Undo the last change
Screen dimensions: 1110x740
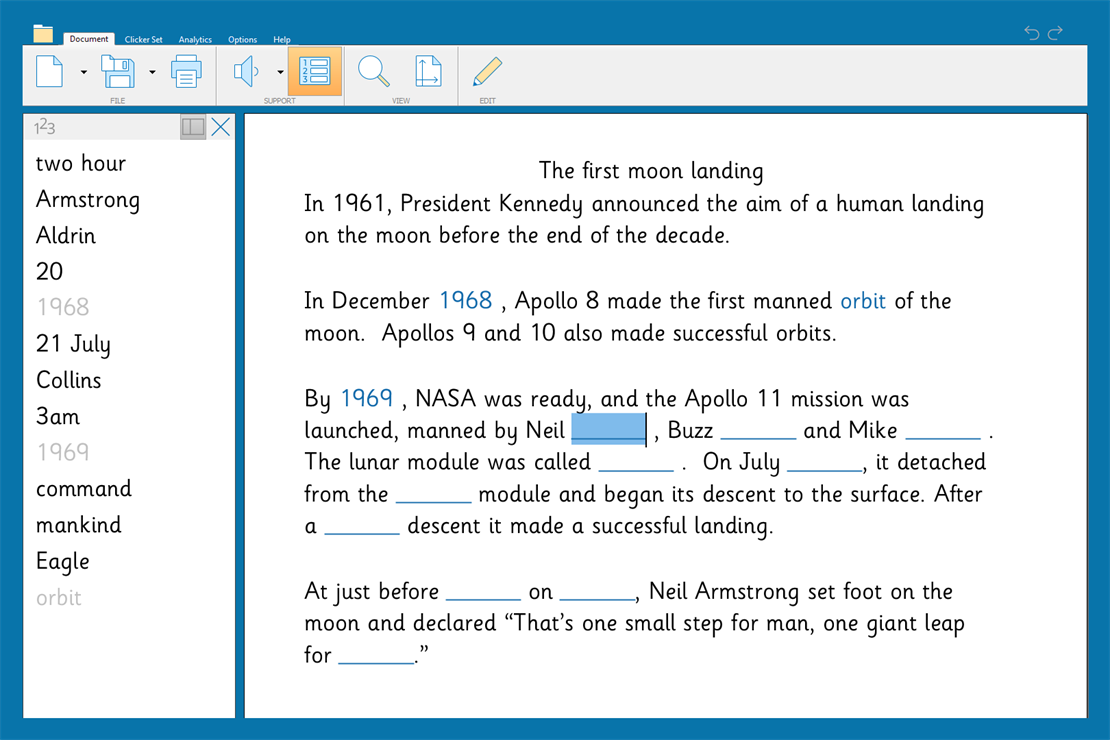pos(1031,32)
